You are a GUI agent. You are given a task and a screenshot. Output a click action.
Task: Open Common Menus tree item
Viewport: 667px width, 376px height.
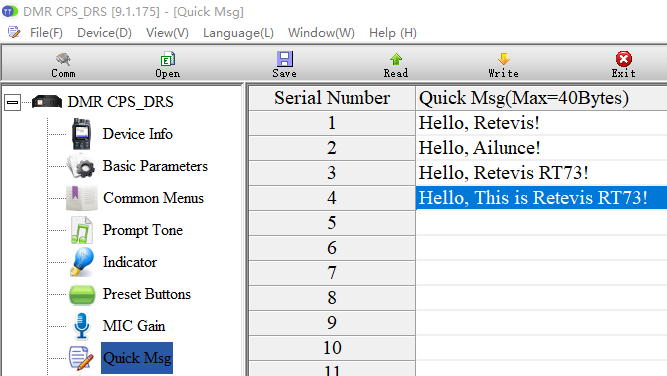(153, 198)
